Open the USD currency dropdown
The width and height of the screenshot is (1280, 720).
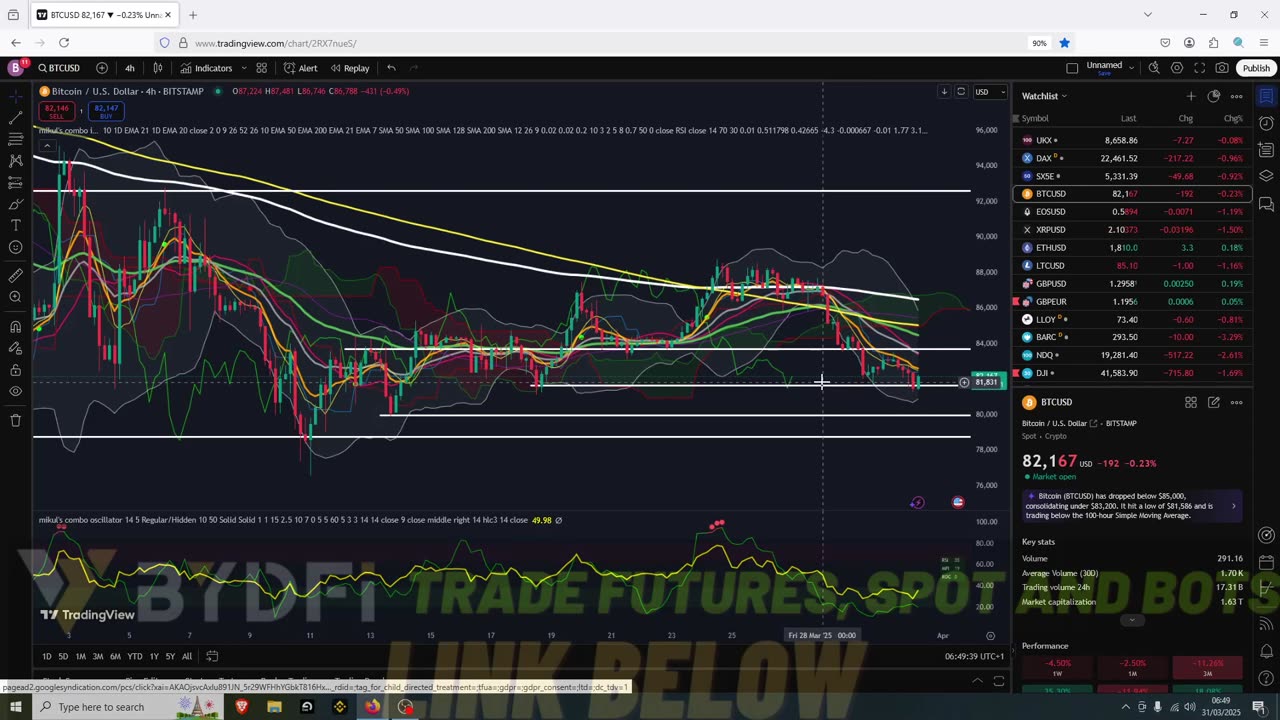point(989,92)
